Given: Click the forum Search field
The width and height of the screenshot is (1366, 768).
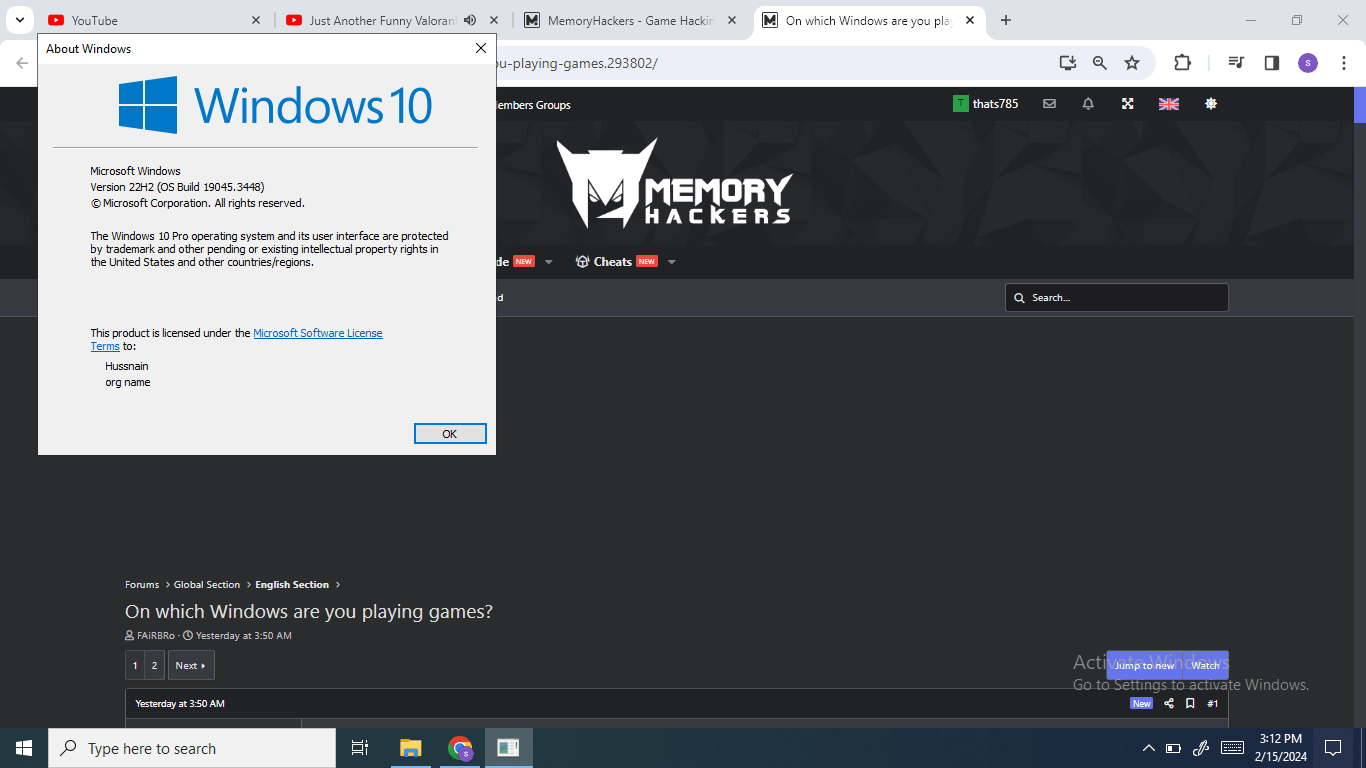Looking at the screenshot, I should coord(1117,298).
